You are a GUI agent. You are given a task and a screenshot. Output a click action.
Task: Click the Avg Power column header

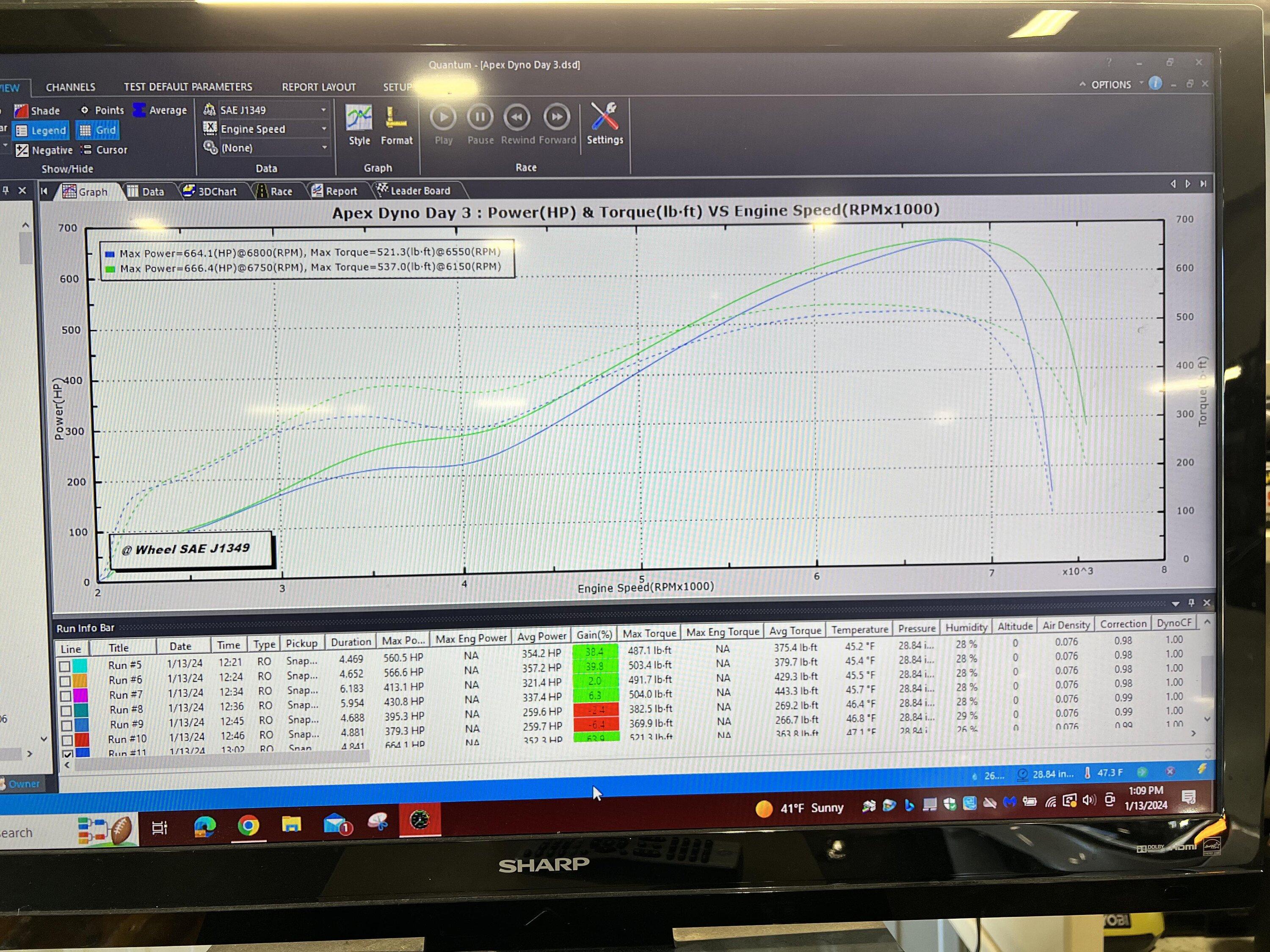[x=541, y=636]
